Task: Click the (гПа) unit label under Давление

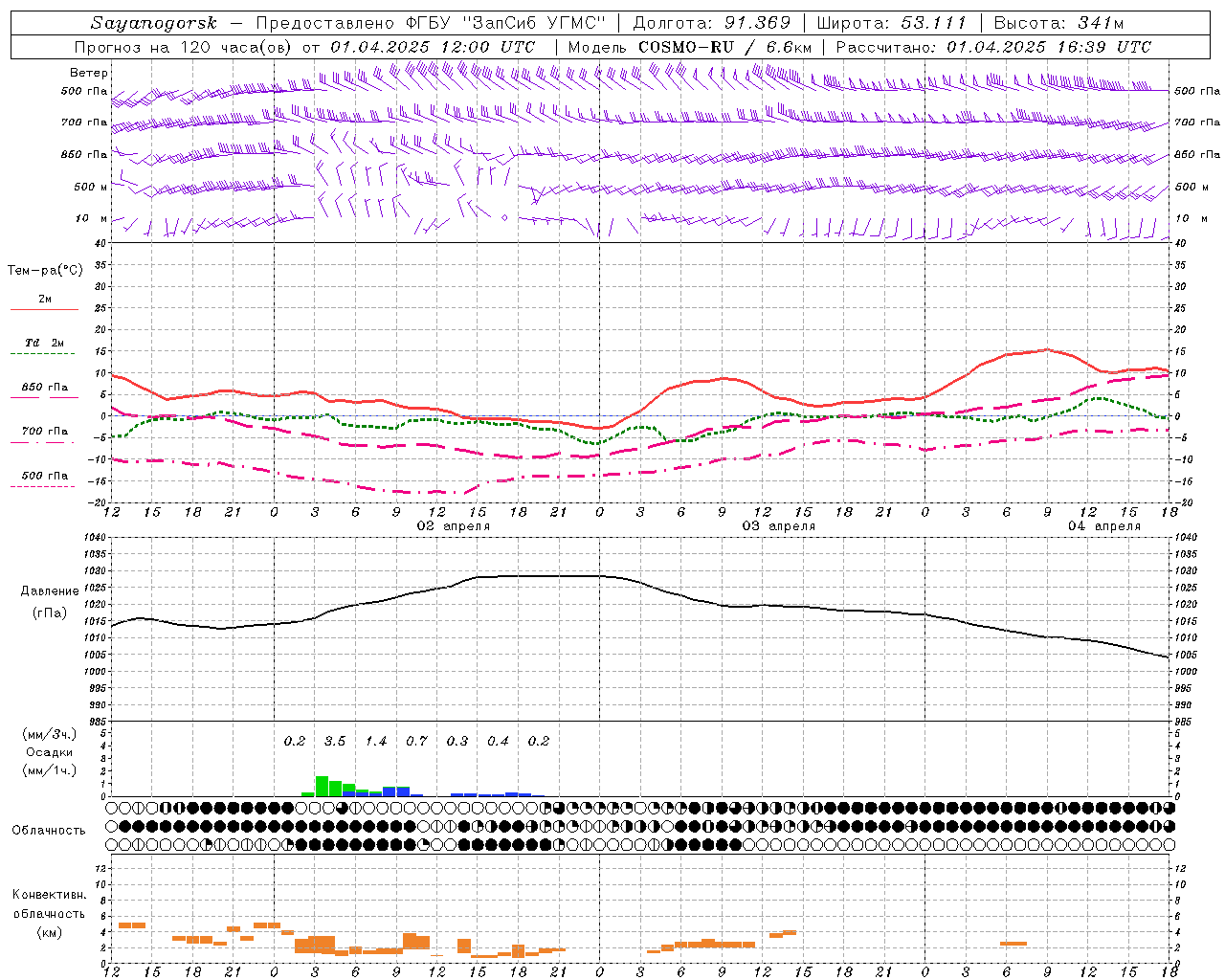Action: point(50,613)
